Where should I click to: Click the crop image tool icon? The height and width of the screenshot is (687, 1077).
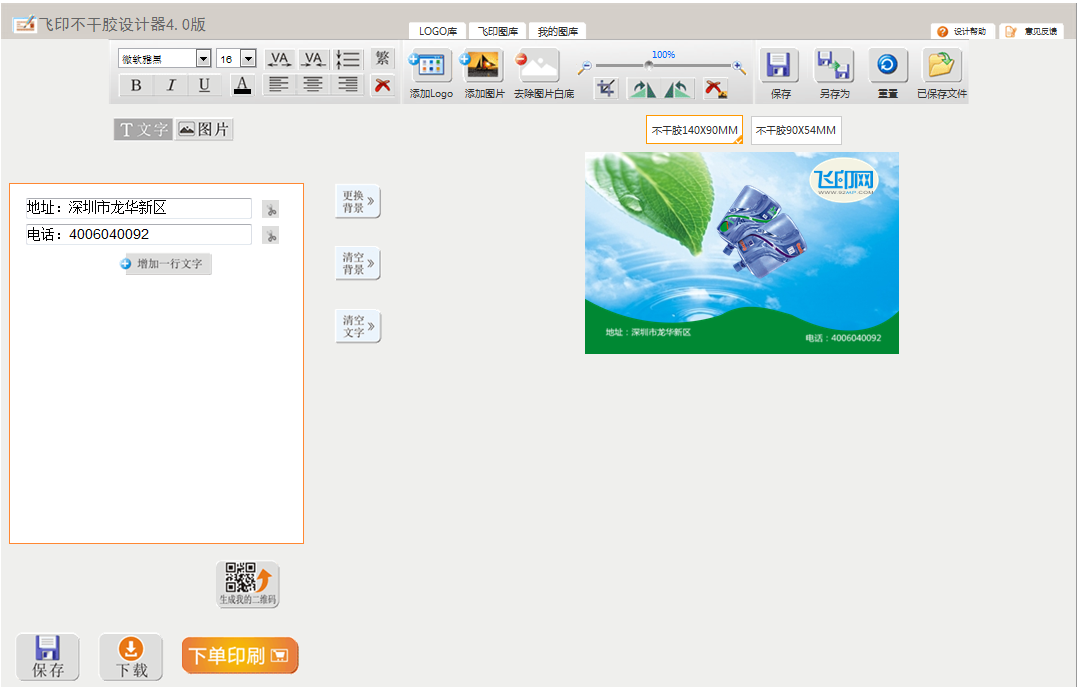606,88
